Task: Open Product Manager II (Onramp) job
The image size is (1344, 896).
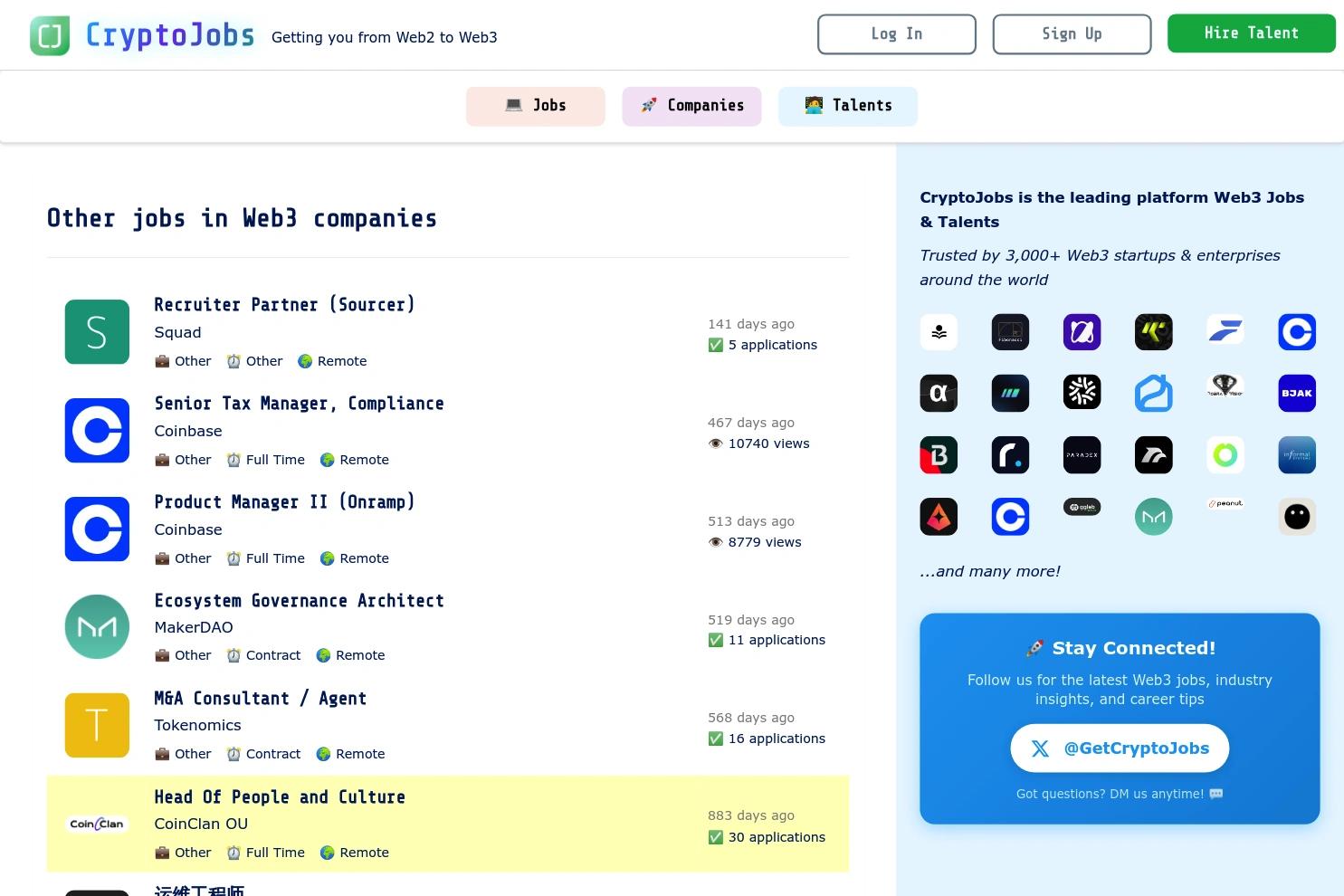Action: point(284,502)
